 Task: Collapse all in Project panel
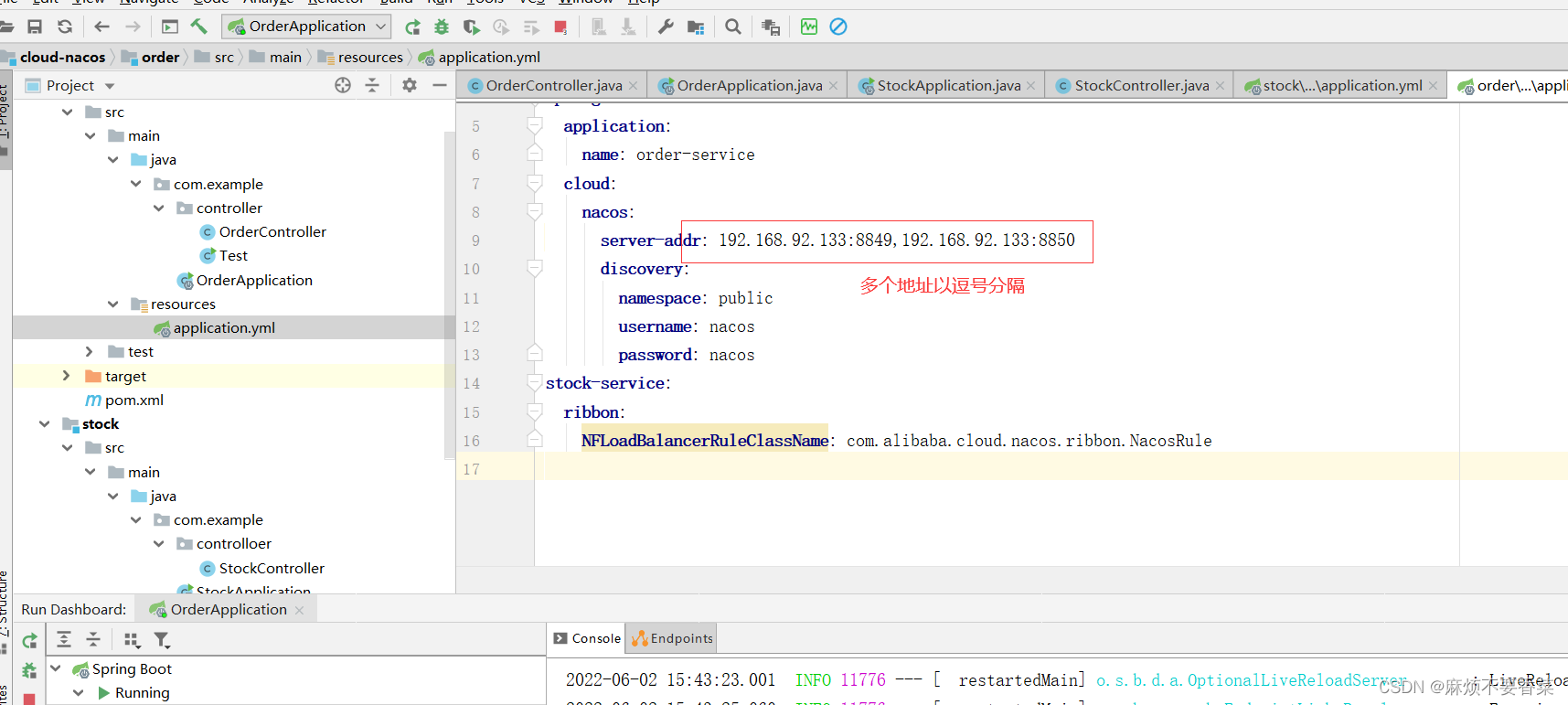click(372, 85)
